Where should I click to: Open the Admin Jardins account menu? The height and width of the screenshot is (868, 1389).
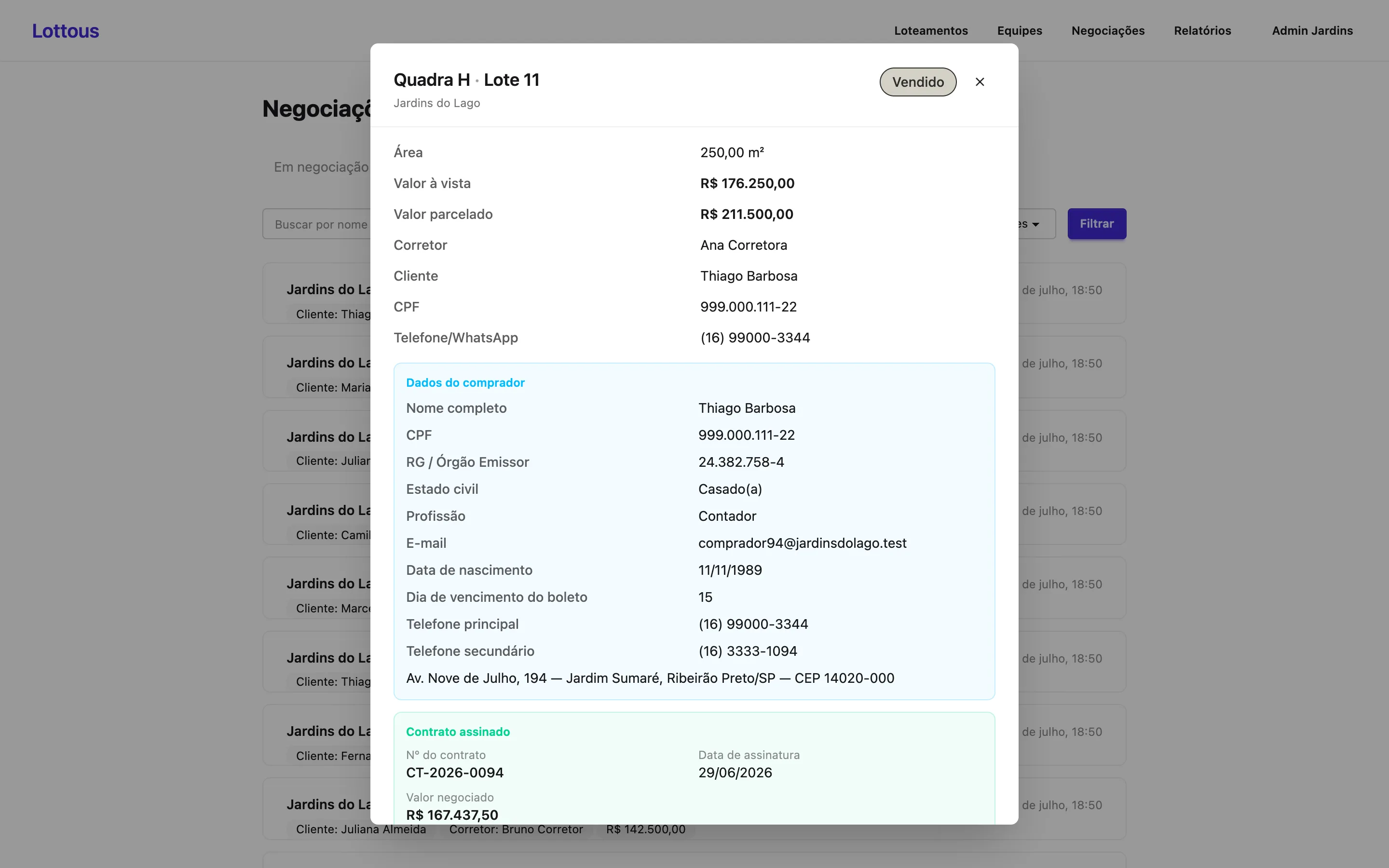[x=1312, y=30]
